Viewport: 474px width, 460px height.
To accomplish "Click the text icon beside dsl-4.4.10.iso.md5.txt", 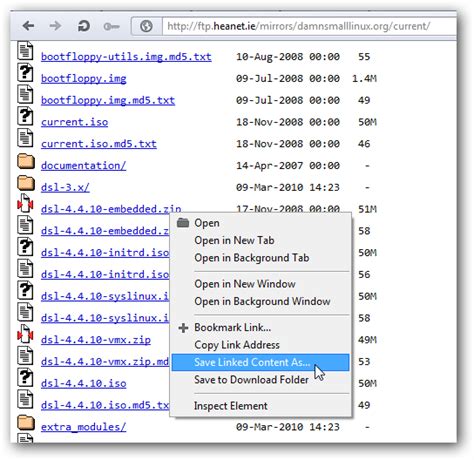I will pyautogui.click(x=25, y=399).
